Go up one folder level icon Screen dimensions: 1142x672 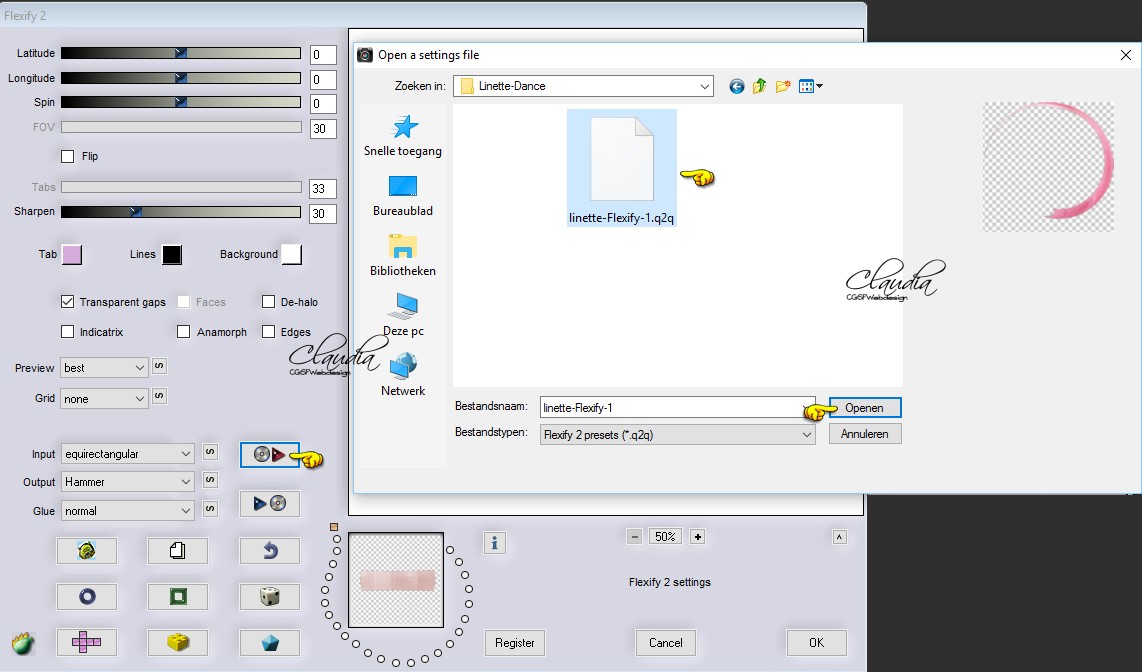(760, 86)
